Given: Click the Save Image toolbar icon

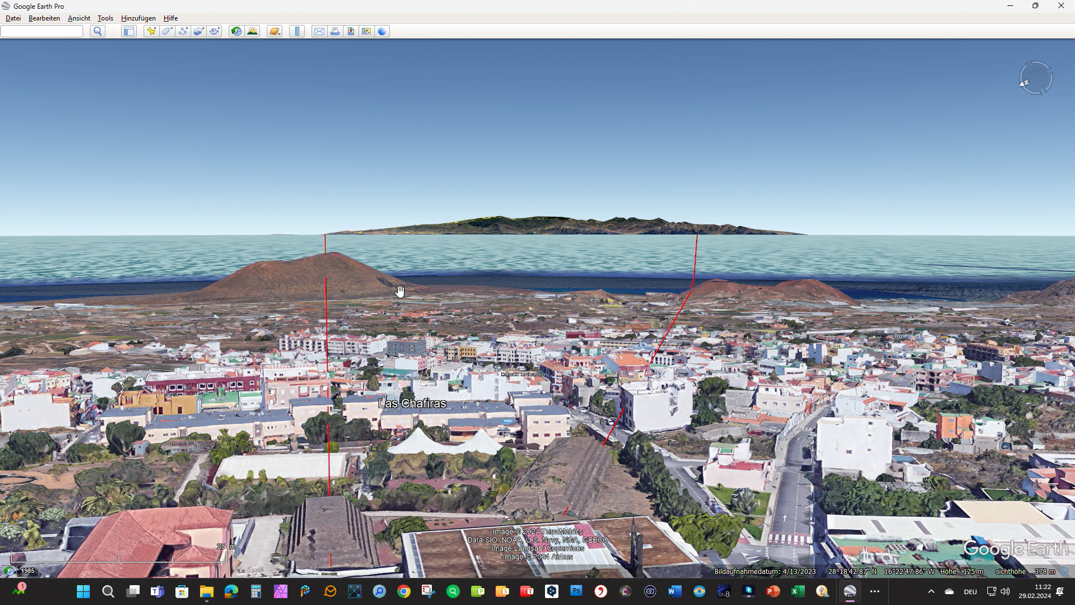Looking at the screenshot, I should (351, 32).
